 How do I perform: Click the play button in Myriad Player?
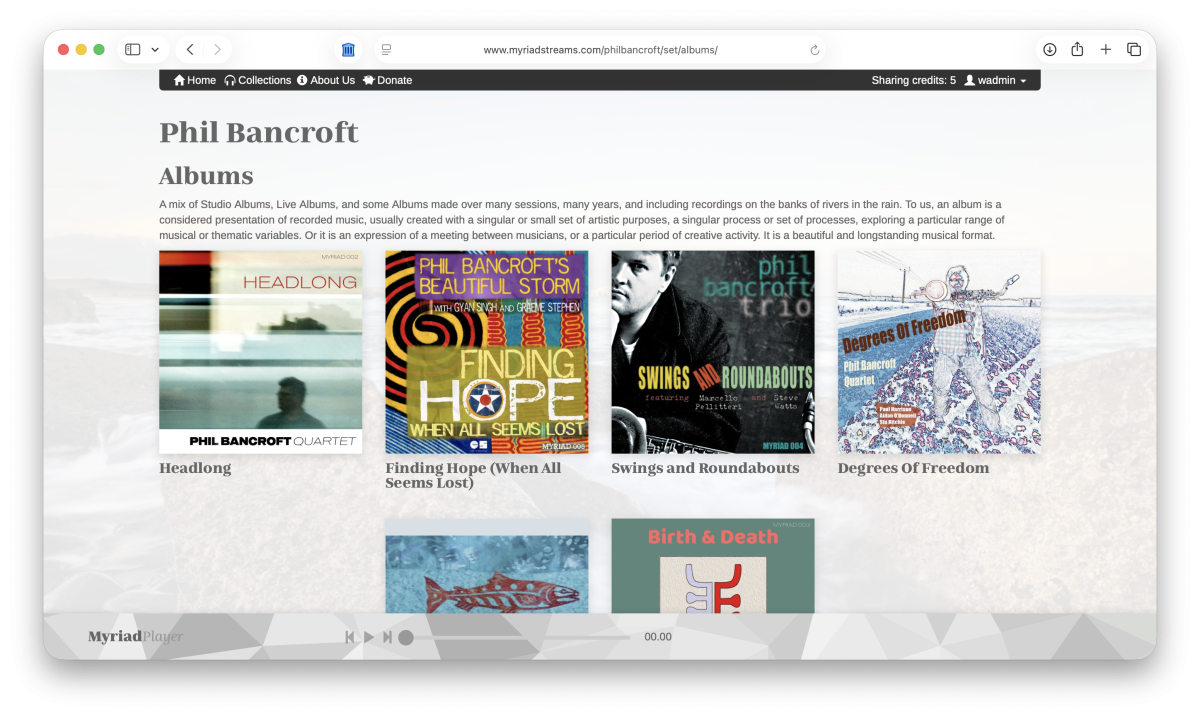369,637
